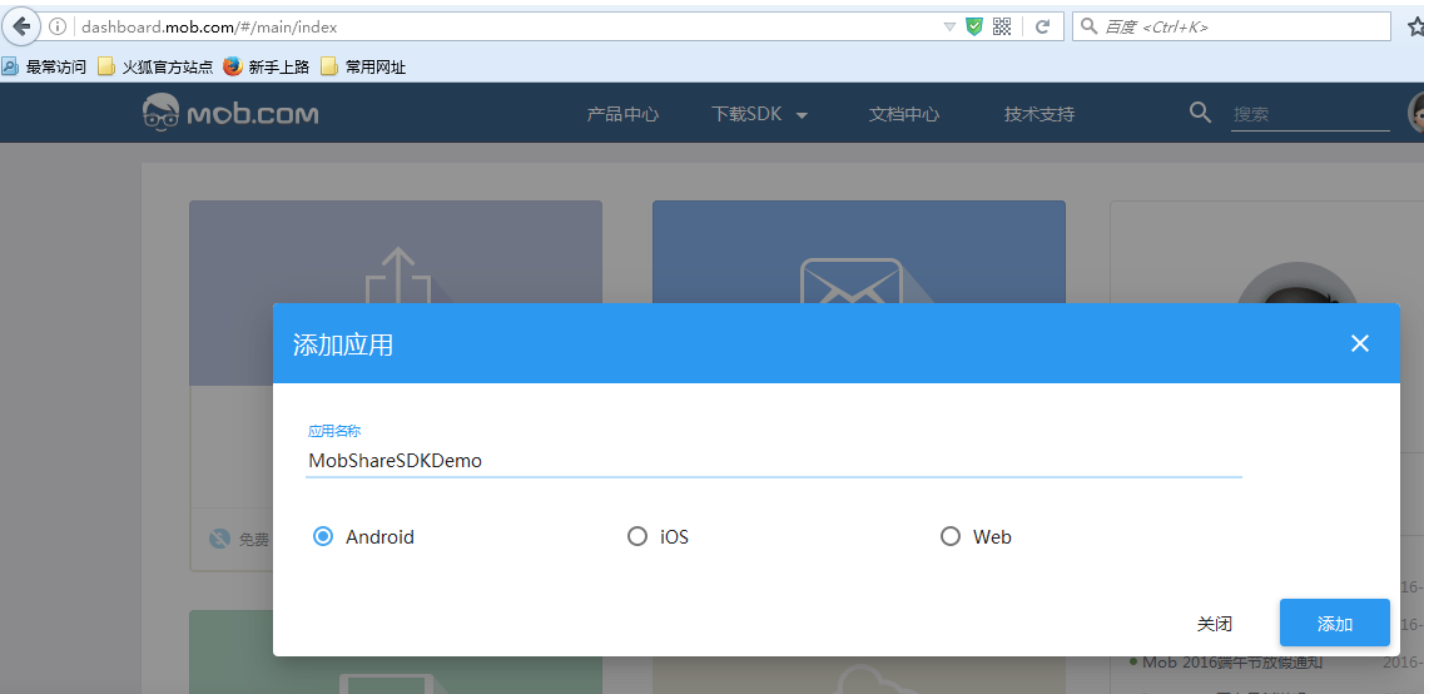Click the bookmark star icon
Screen dimensions: 1430x694
pos(1416,27)
